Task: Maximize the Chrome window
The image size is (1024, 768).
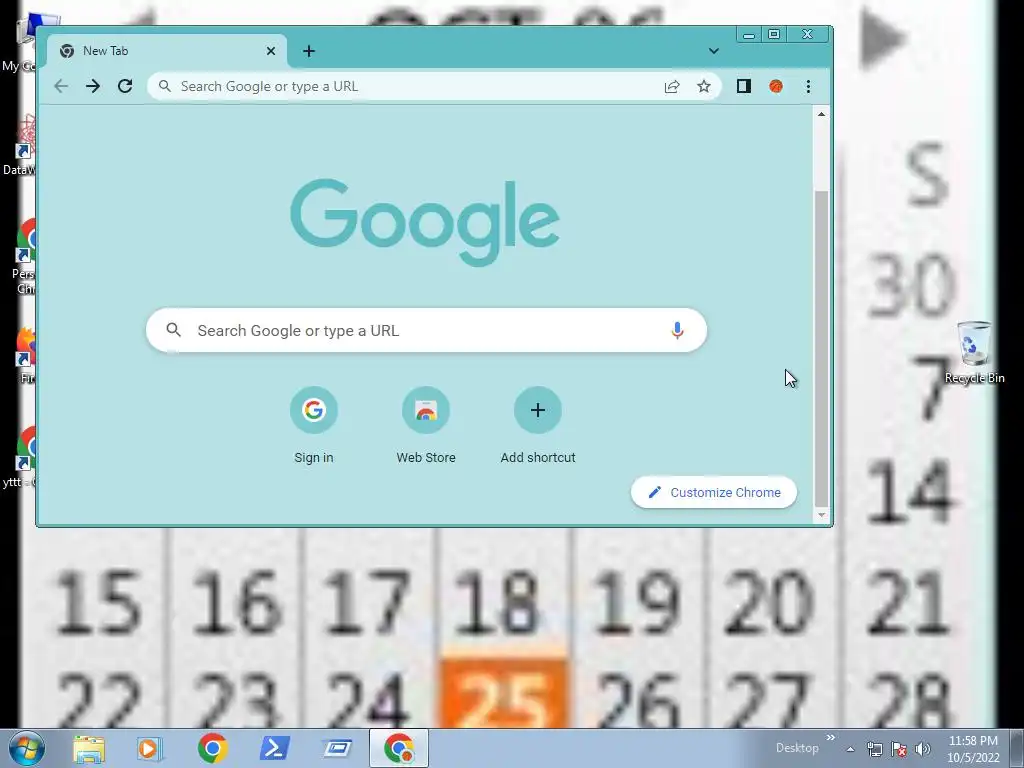Action: pyautogui.click(x=774, y=34)
